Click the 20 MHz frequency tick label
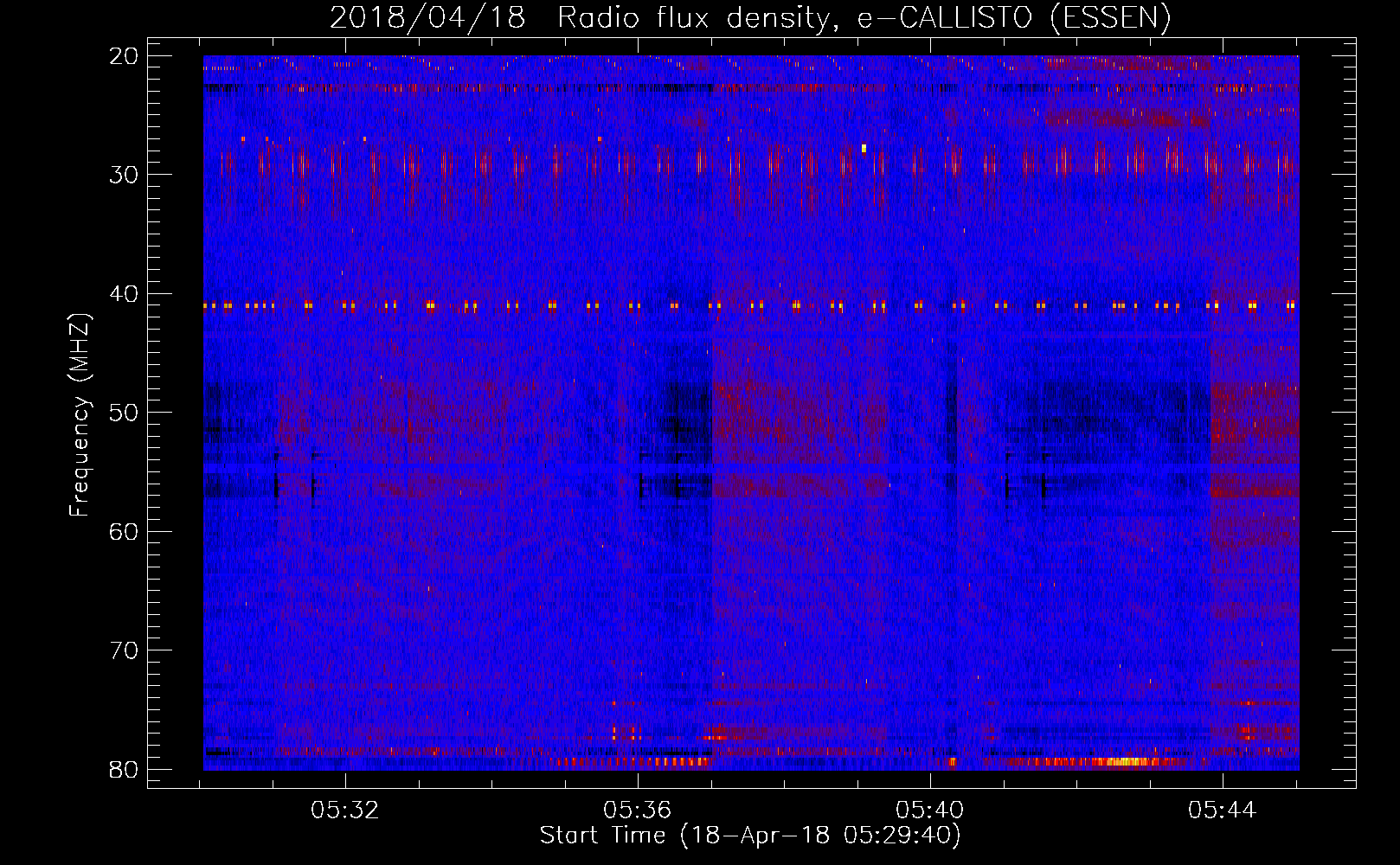 (125, 56)
